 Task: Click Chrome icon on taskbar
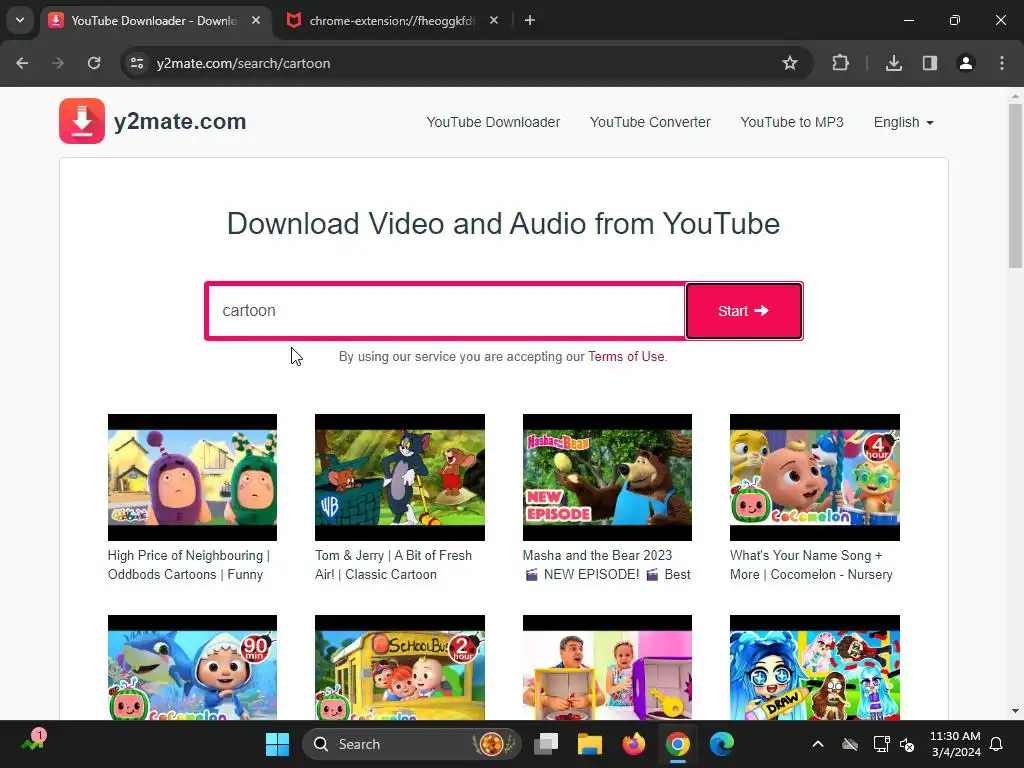click(677, 744)
